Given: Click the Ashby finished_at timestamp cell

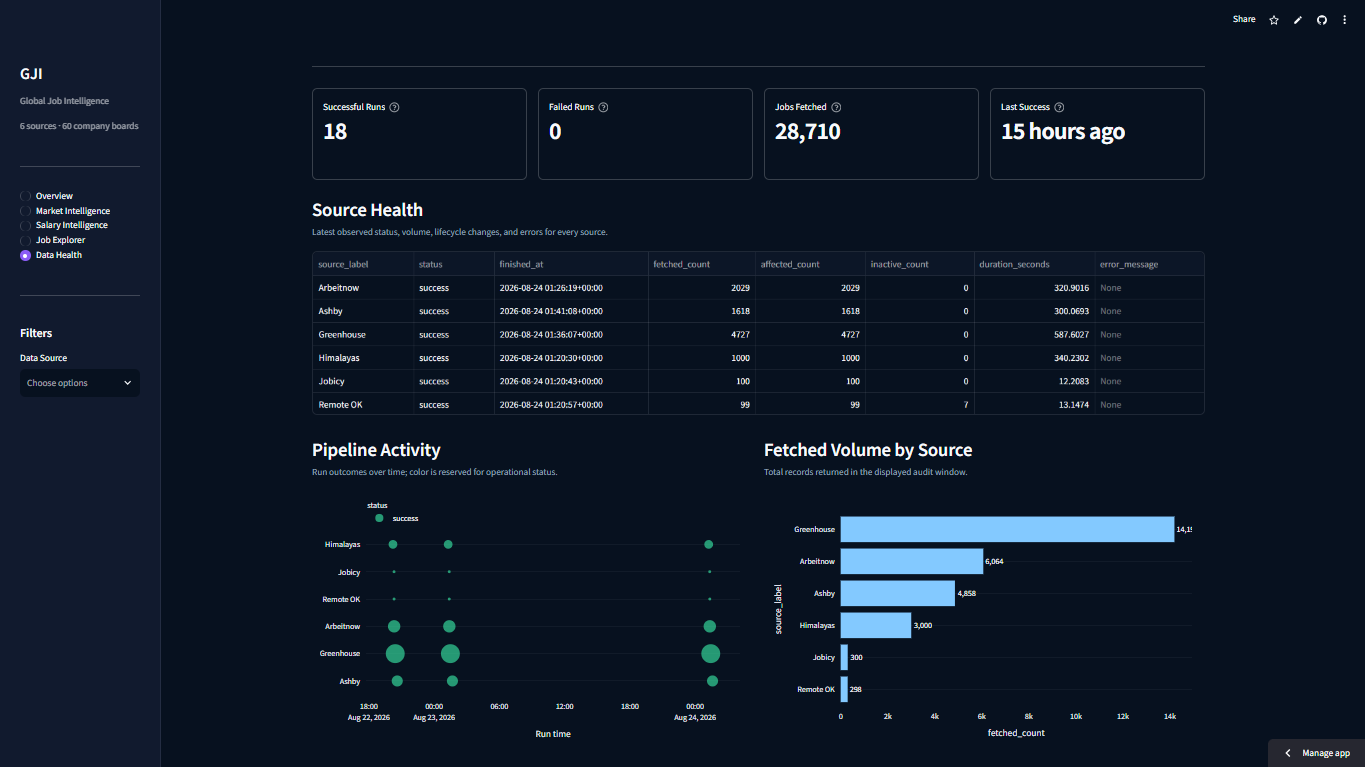Looking at the screenshot, I should 571,311.
